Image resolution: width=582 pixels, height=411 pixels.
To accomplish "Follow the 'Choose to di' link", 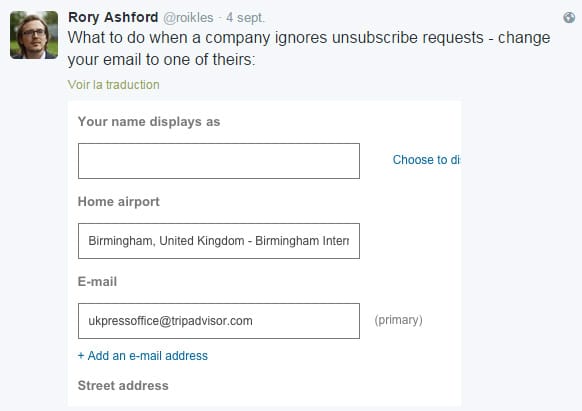I will (426, 160).
